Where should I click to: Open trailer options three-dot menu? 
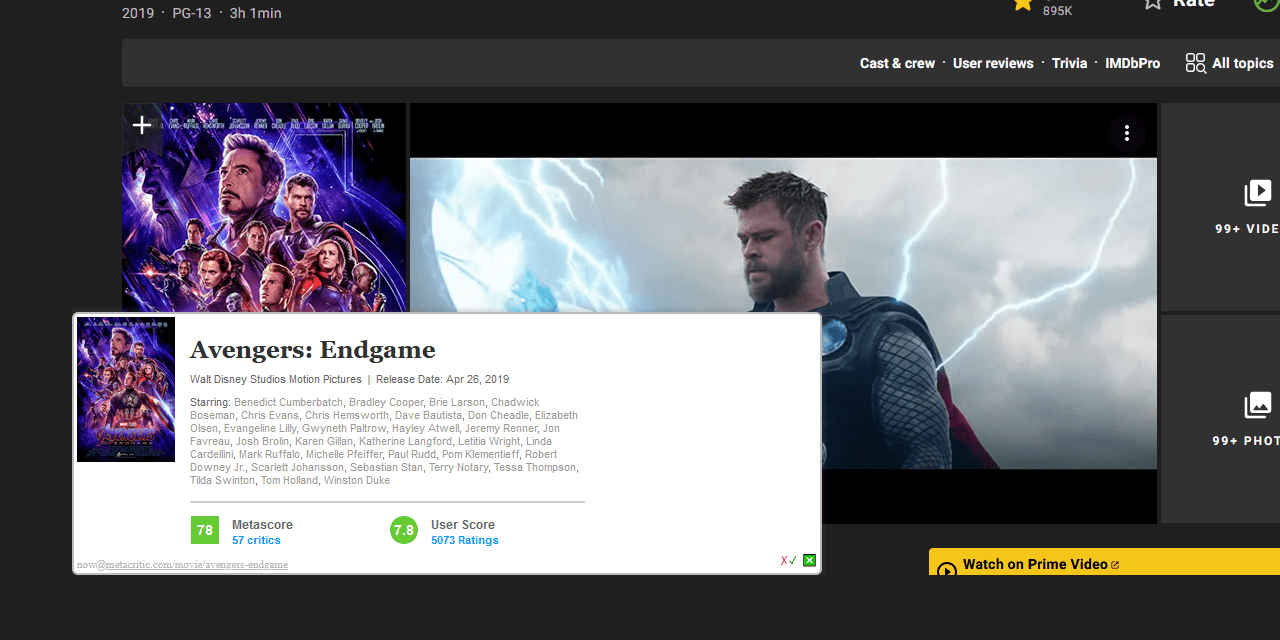pyautogui.click(x=1127, y=133)
